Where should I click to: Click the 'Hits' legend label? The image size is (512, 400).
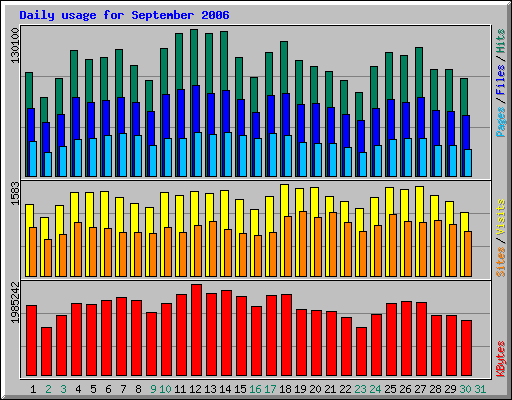[500, 41]
